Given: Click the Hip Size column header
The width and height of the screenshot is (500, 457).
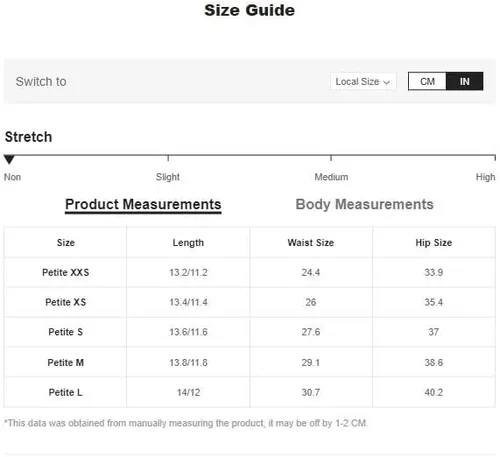Looking at the screenshot, I should pos(434,243).
